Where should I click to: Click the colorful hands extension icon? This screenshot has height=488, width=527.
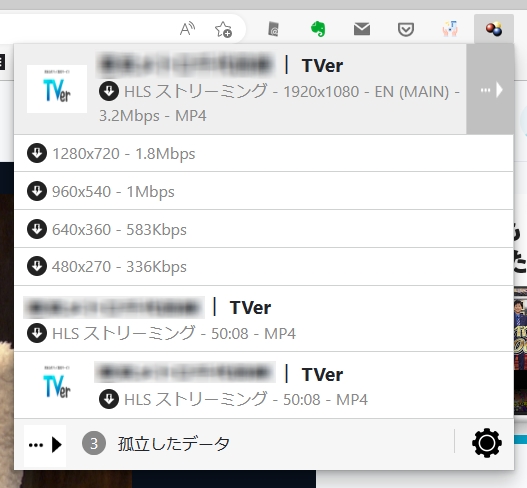coord(450,29)
